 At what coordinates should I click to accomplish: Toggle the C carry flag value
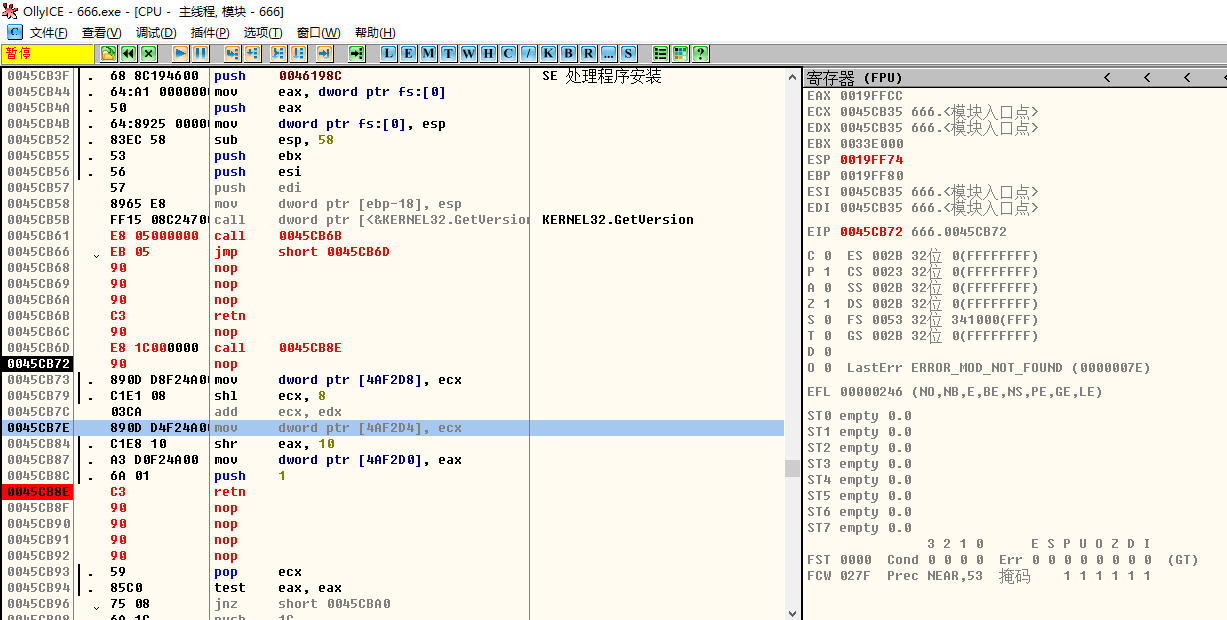point(827,256)
